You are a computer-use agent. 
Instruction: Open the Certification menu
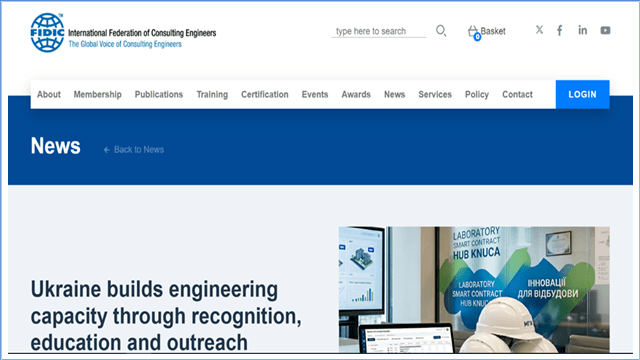click(x=264, y=94)
